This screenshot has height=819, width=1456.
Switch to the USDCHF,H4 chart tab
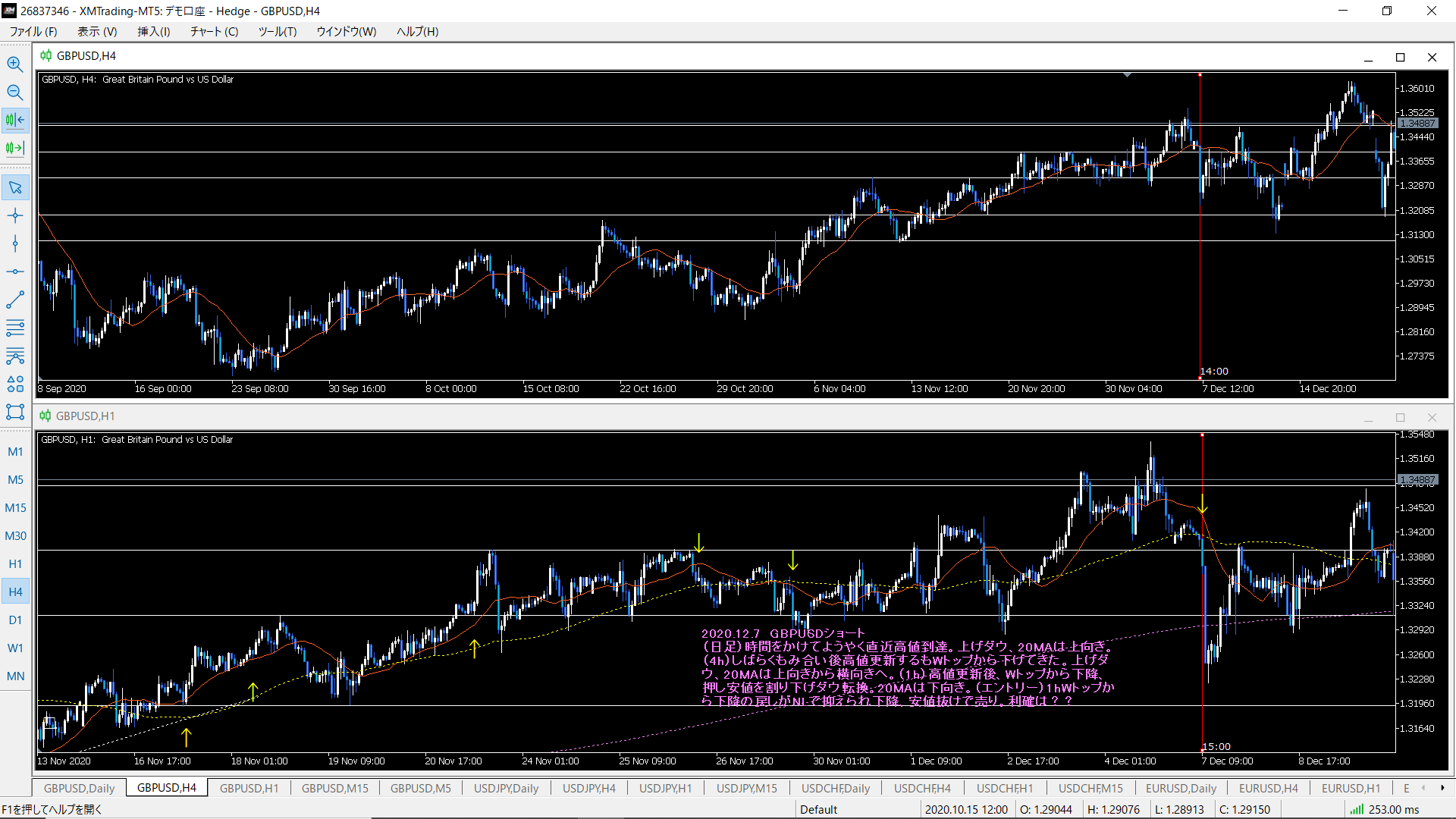point(922,788)
